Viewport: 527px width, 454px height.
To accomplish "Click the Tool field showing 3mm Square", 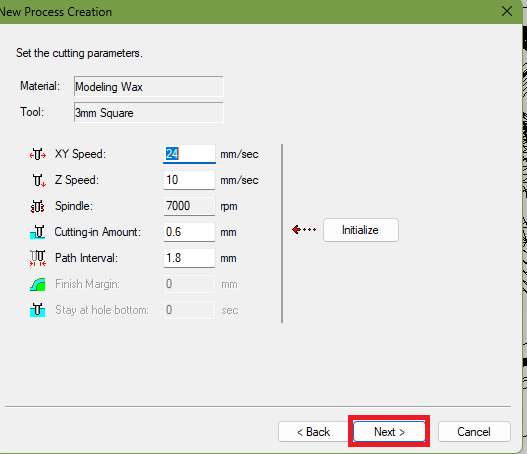I will click(149, 113).
